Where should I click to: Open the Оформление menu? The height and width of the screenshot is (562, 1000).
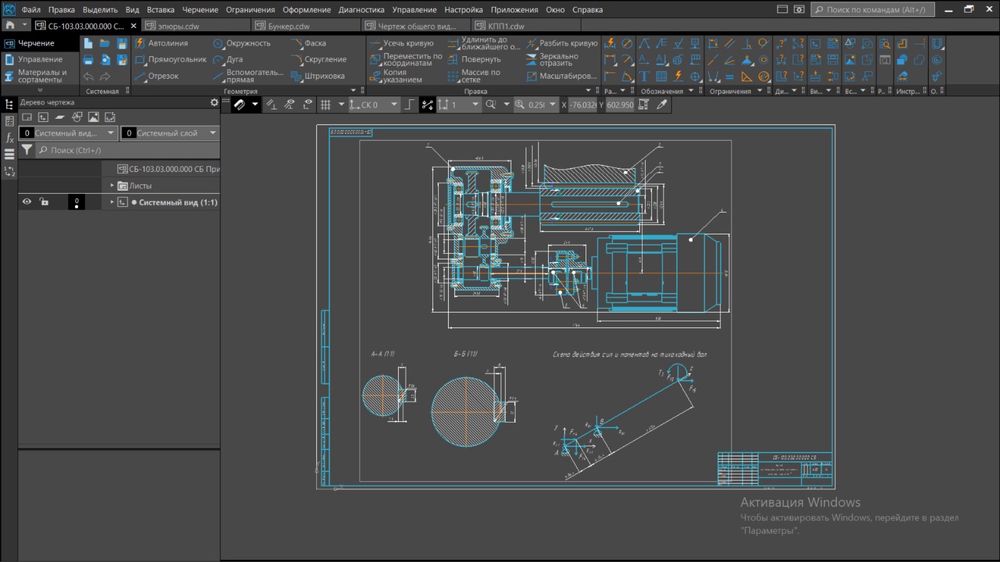tap(306, 9)
